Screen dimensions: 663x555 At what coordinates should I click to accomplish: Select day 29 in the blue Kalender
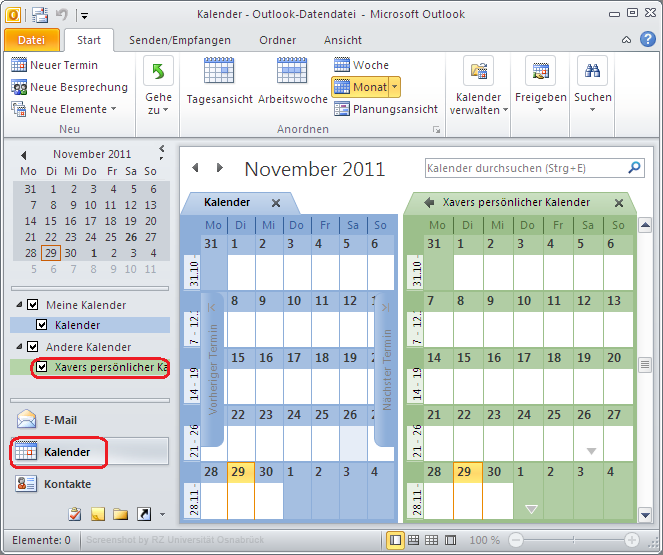241,491
